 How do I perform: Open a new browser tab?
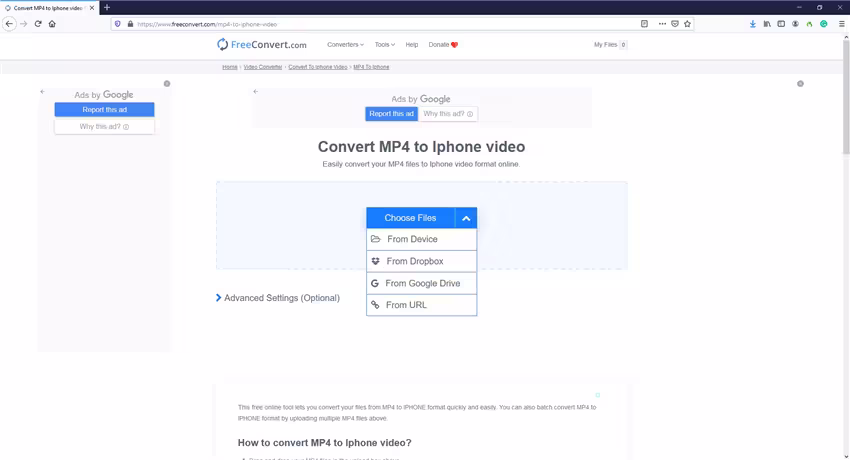(x=107, y=8)
